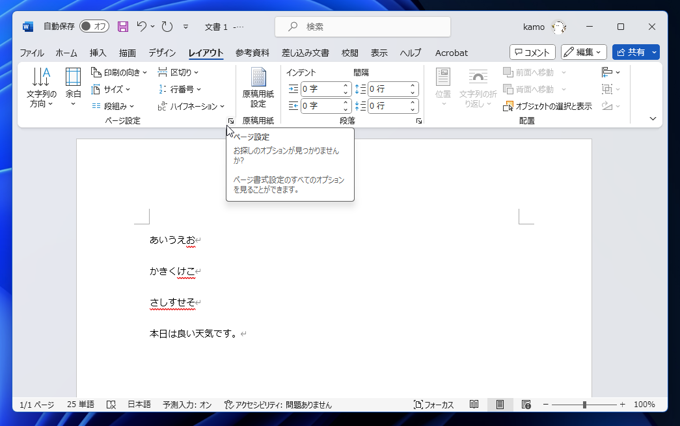Image resolution: width=680 pixels, height=426 pixels.
Task: Click the spacing after input field
Action: (389, 106)
